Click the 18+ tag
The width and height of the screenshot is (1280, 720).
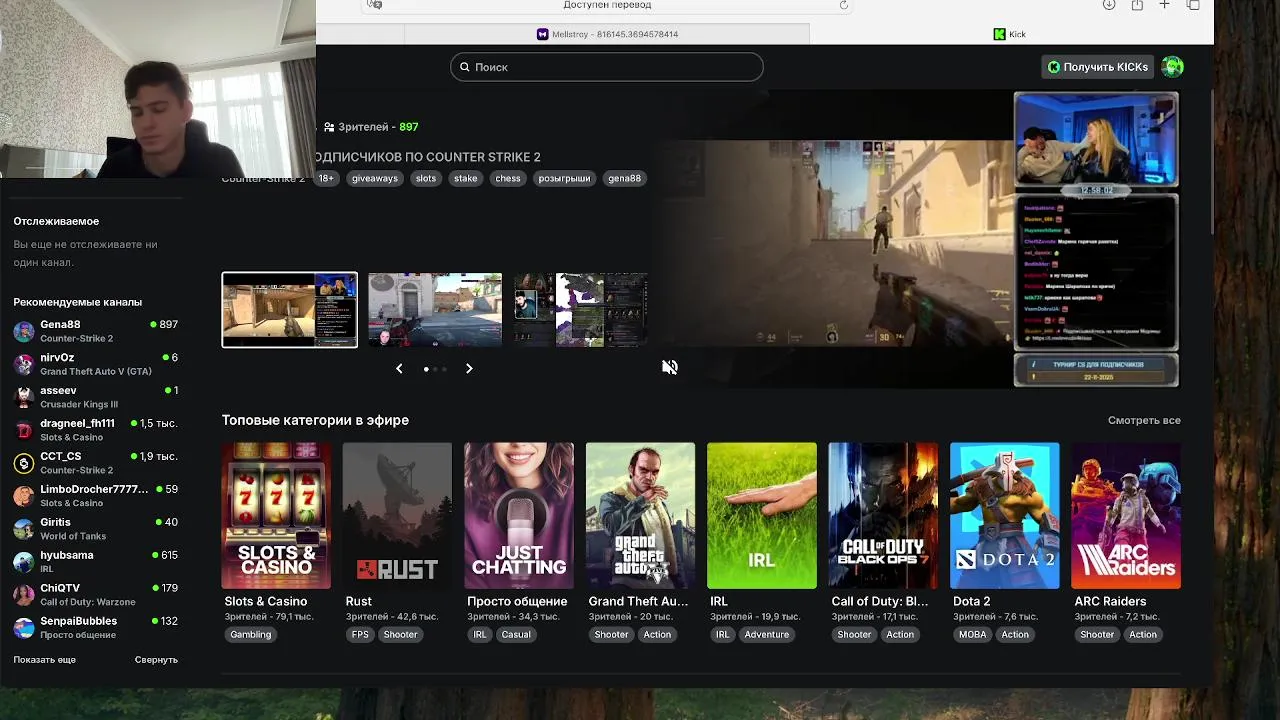326,178
